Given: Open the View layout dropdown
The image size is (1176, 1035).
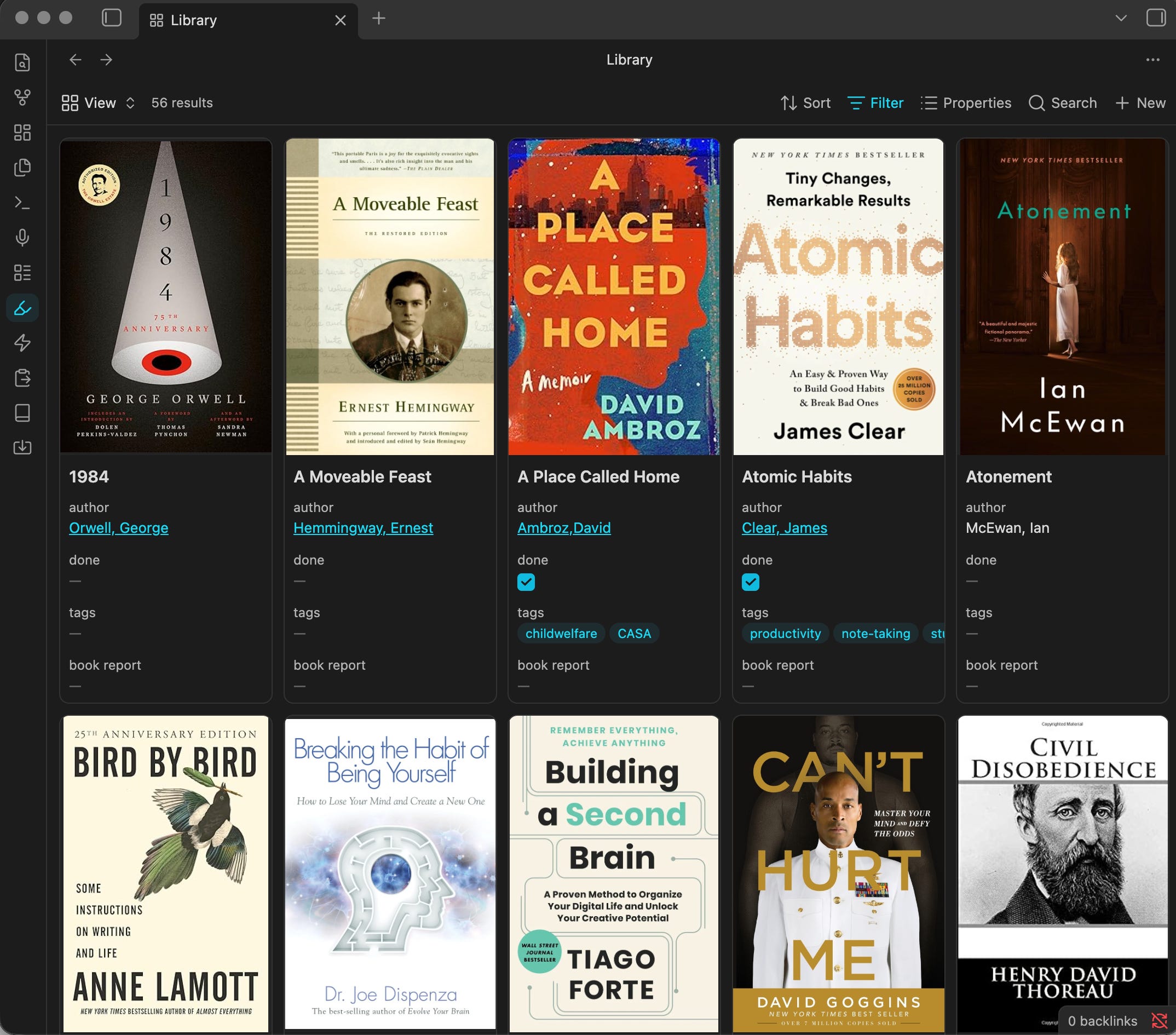Looking at the screenshot, I should pos(99,103).
